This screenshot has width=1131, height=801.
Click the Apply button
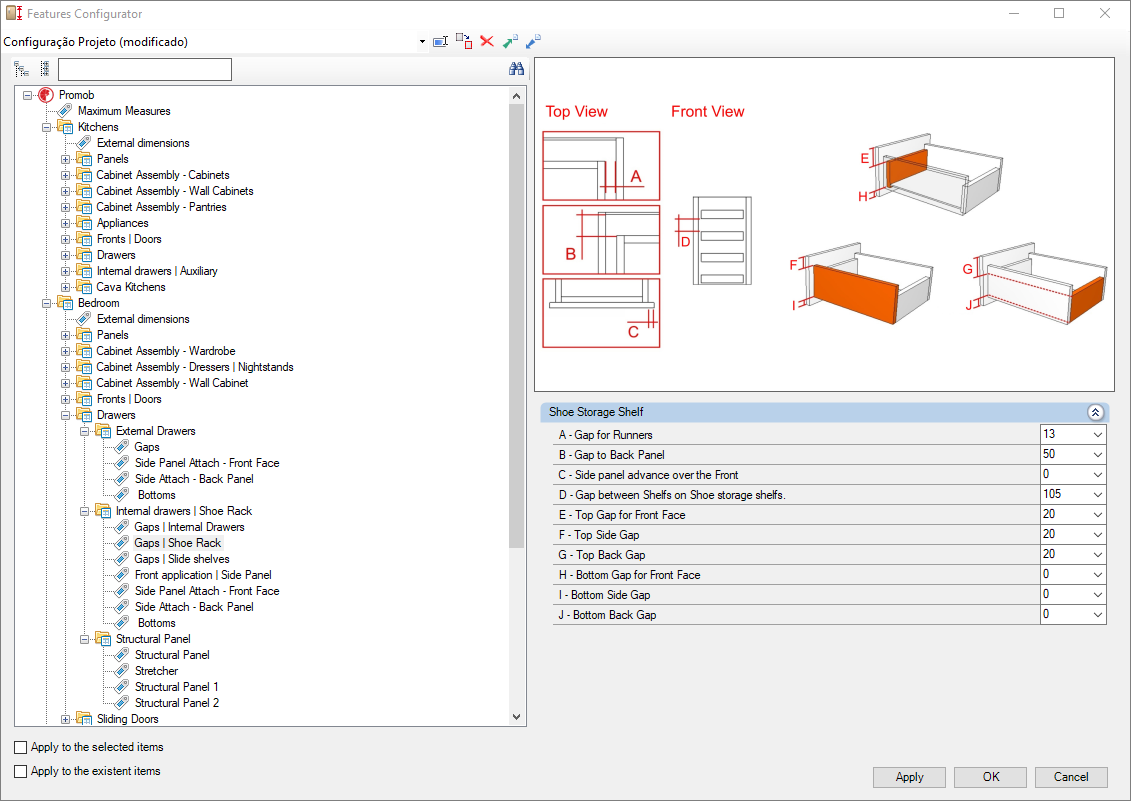coord(909,776)
